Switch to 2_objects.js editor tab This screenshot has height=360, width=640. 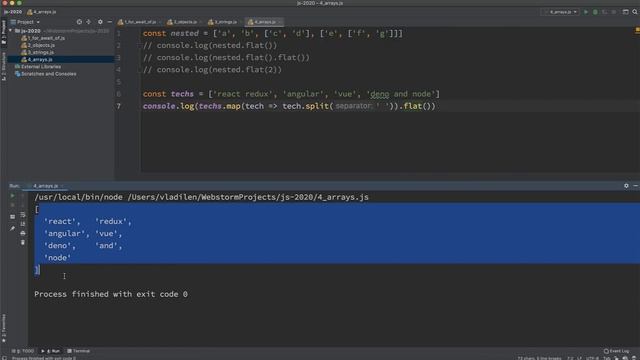183,22
